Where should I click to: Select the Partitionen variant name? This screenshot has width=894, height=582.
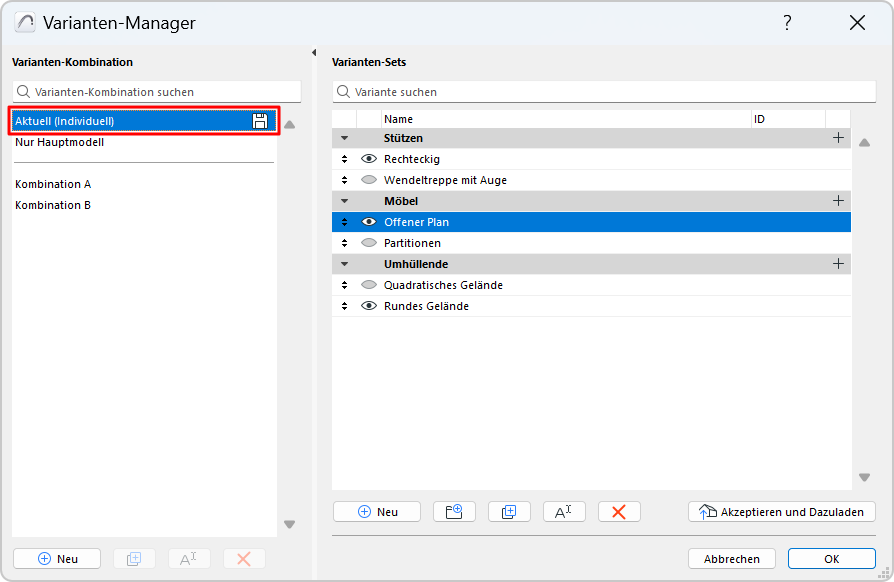coord(412,243)
